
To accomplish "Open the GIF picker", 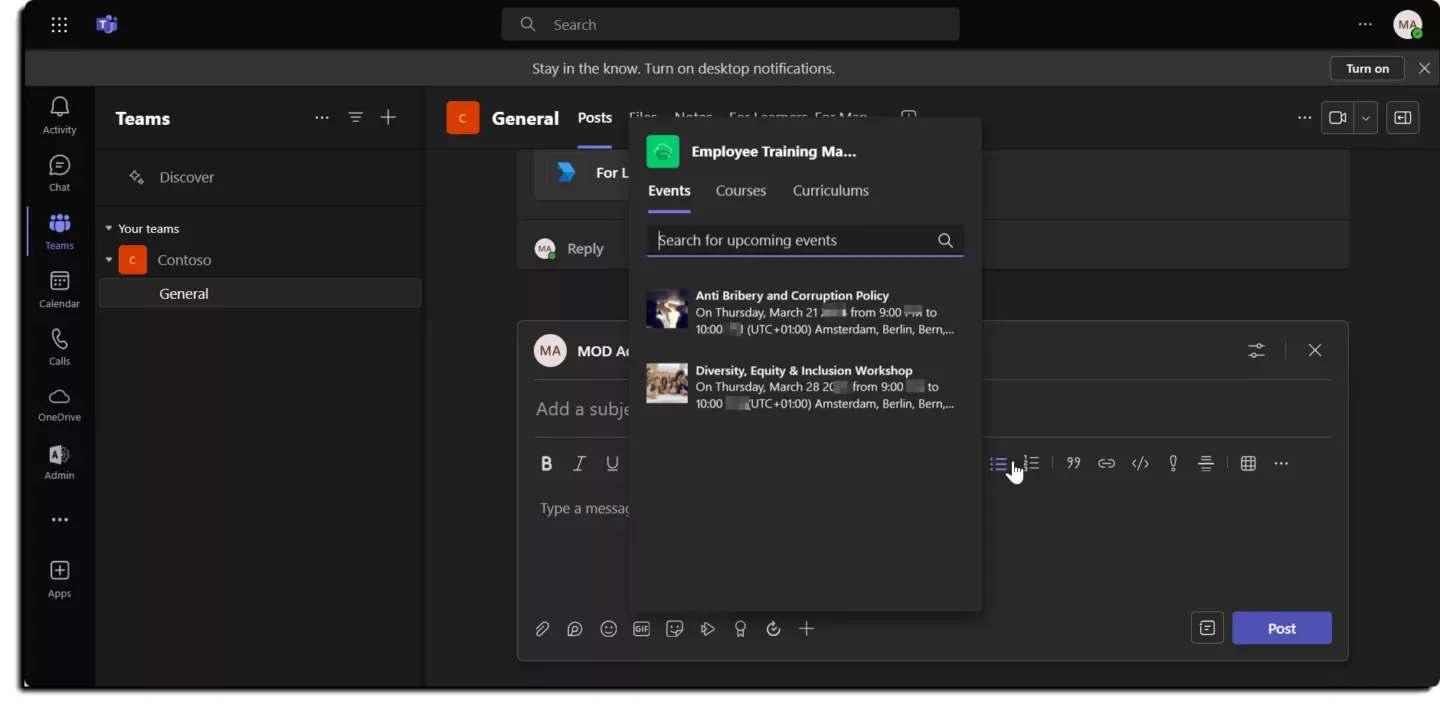I will (x=641, y=629).
